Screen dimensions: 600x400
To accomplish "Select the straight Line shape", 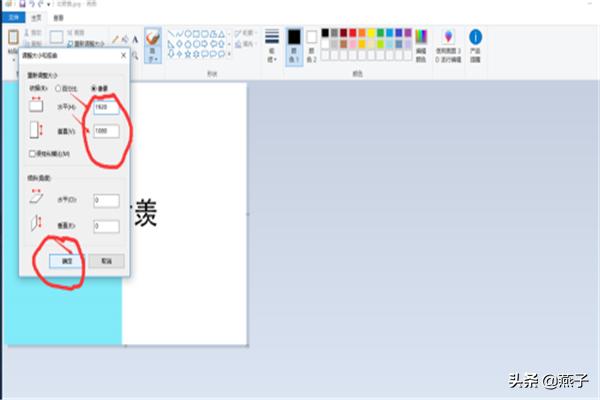I will coord(171,34).
